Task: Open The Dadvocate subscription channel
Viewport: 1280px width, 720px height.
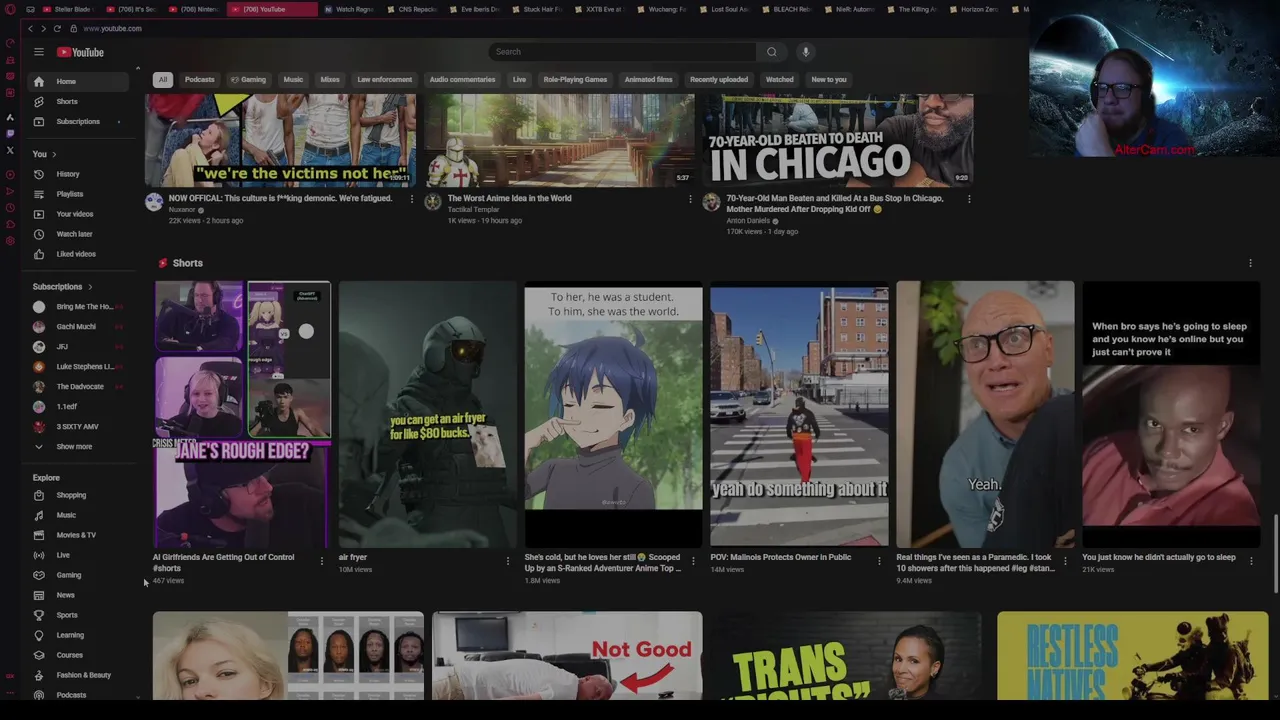Action: (78, 386)
